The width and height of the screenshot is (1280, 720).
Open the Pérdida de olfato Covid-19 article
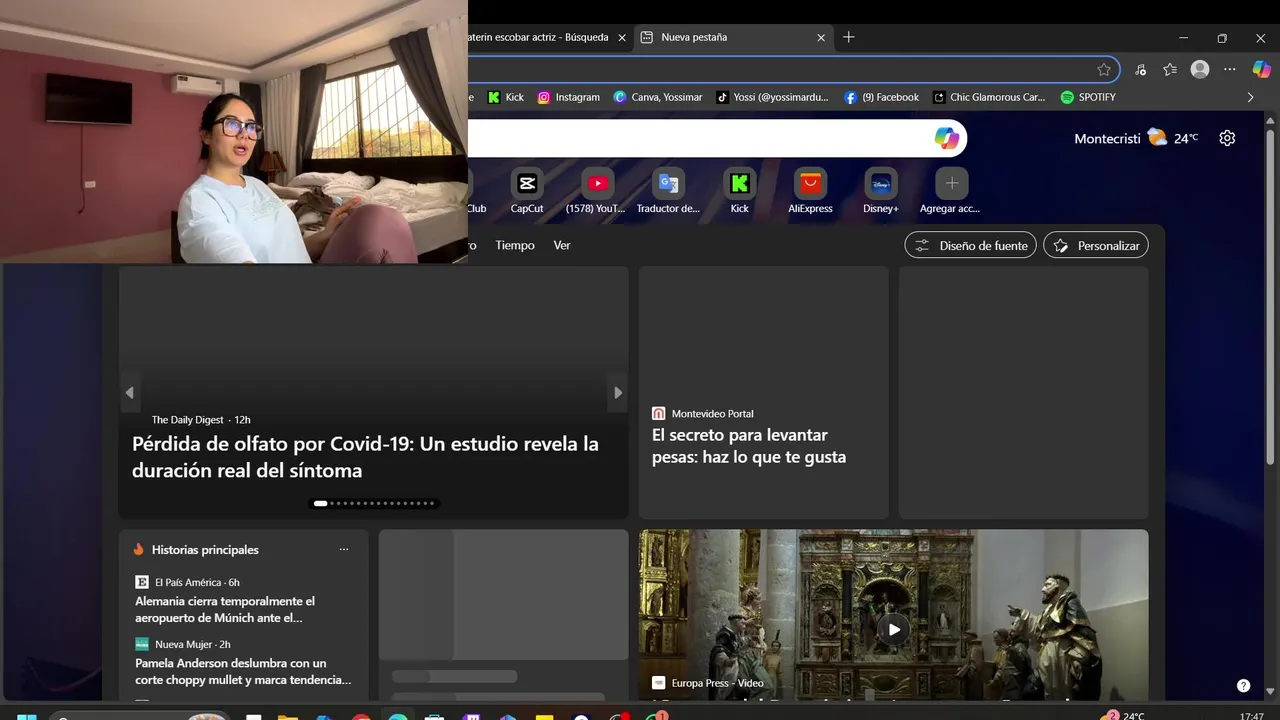(366, 457)
